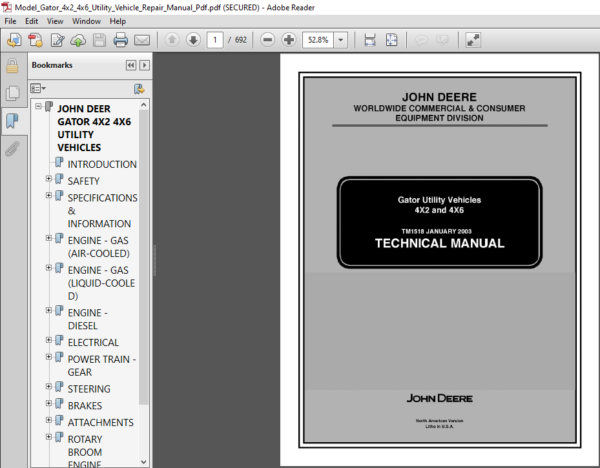Screen dimensions: 600x468
Task: Click the Add sticky note comment icon
Action: [x=421, y=40]
